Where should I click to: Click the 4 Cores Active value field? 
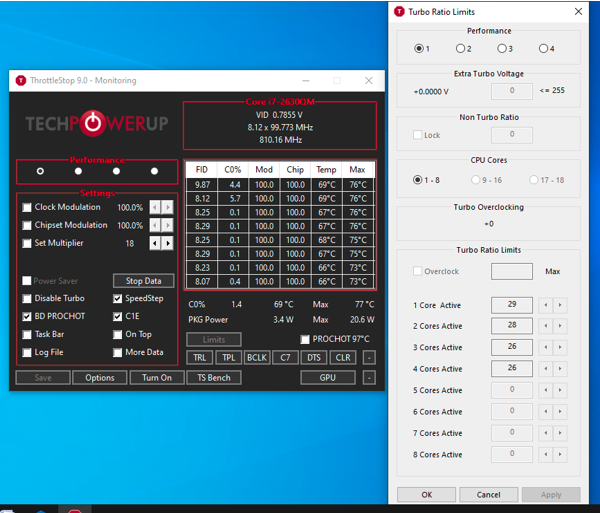[512, 369]
